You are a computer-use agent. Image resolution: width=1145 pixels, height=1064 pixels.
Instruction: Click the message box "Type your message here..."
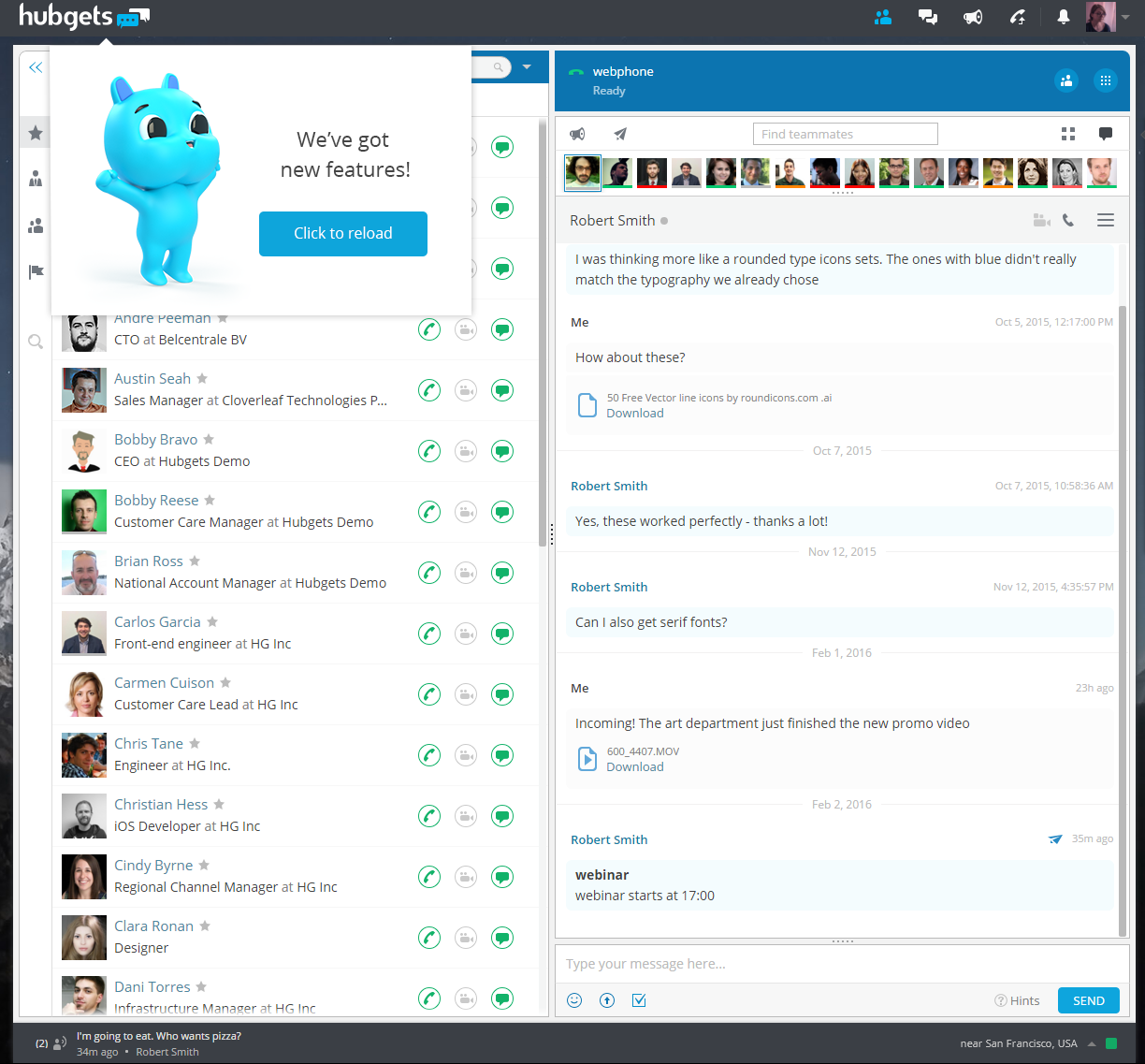point(842,964)
